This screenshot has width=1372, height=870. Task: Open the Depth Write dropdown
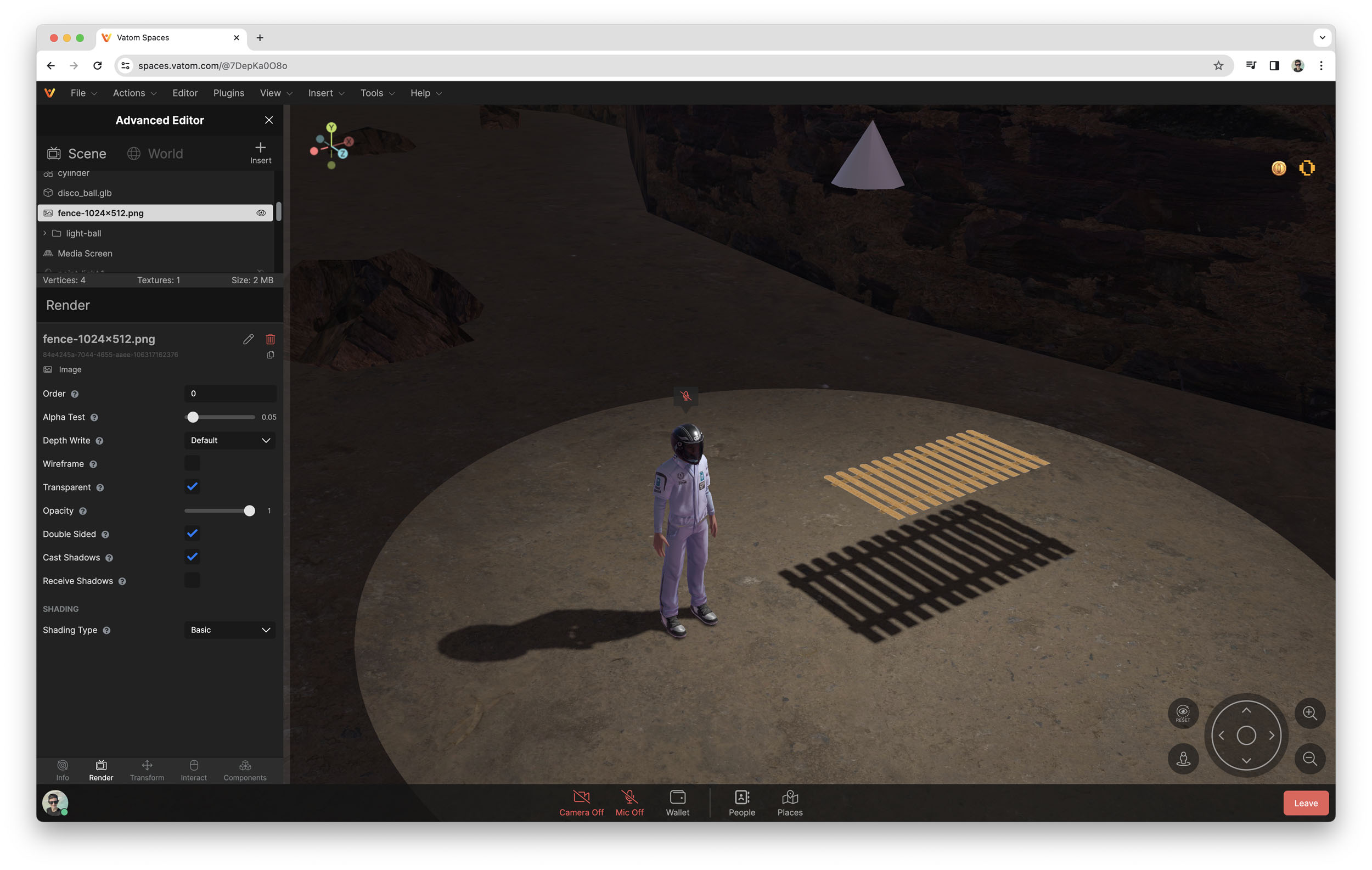(x=230, y=440)
